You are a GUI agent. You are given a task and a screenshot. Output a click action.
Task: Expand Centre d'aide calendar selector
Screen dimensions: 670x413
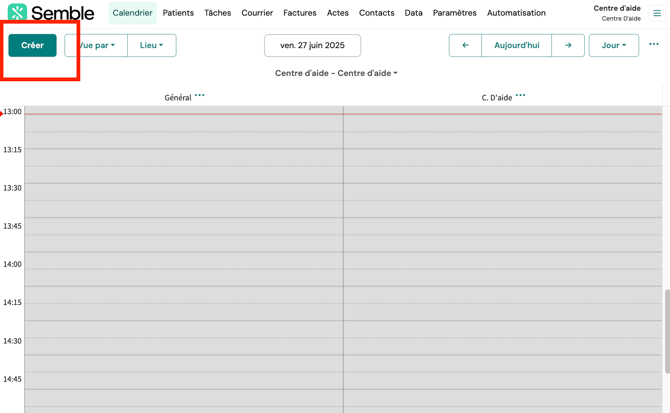click(336, 73)
